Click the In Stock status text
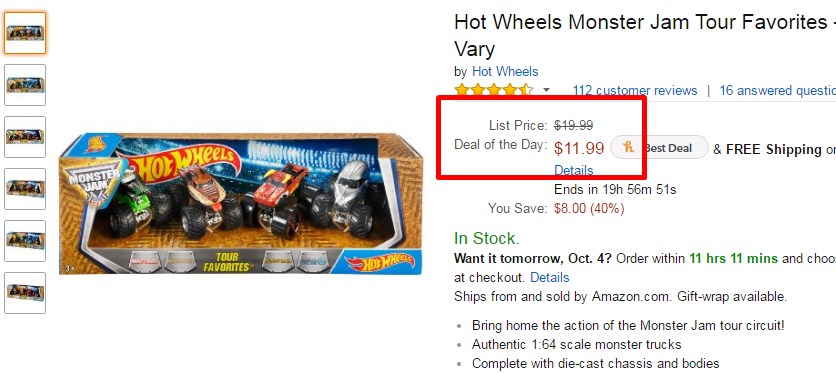The width and height of the screenshot is (836, 373). [x=485, y=238]
